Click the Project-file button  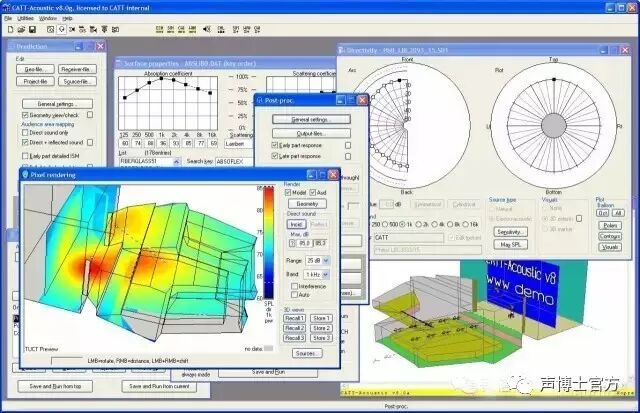point(35,82)
